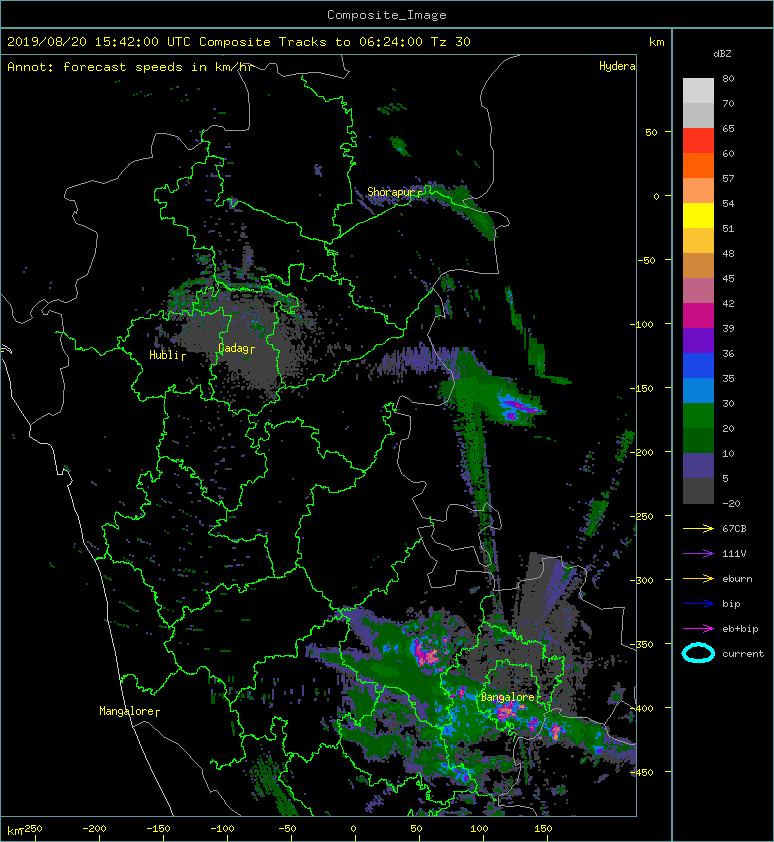Click the -100 tick on vertical axis
This screenshot has height=842, width=774.
tap(642, 324)
